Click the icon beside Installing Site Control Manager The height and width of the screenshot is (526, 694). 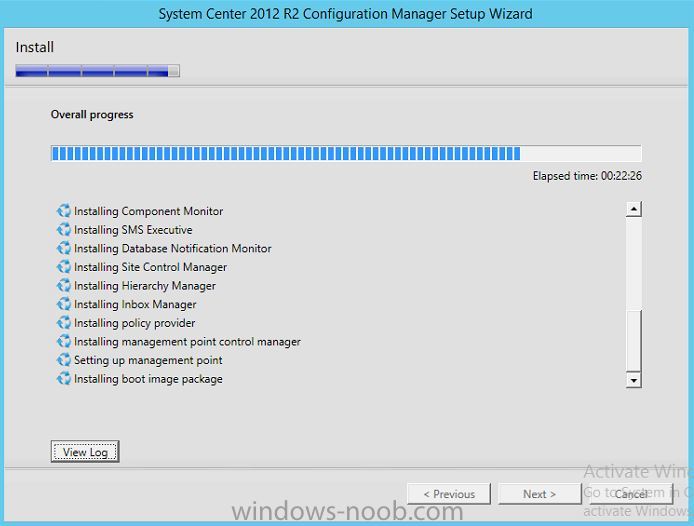[64, 267]
